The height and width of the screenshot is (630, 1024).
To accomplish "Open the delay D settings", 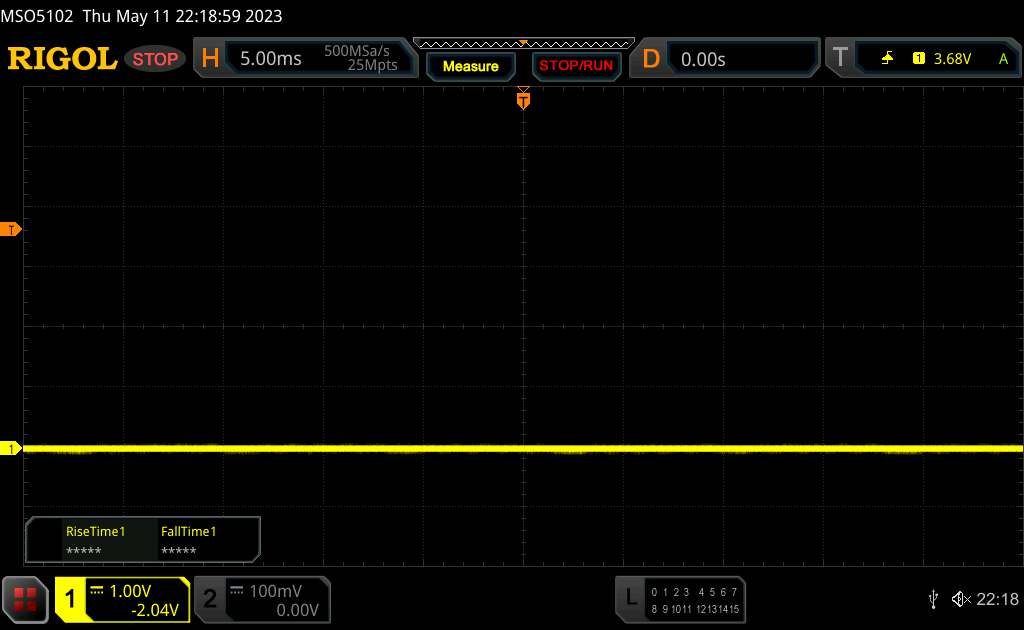I will pyautogui.click(x=650, y=59).
